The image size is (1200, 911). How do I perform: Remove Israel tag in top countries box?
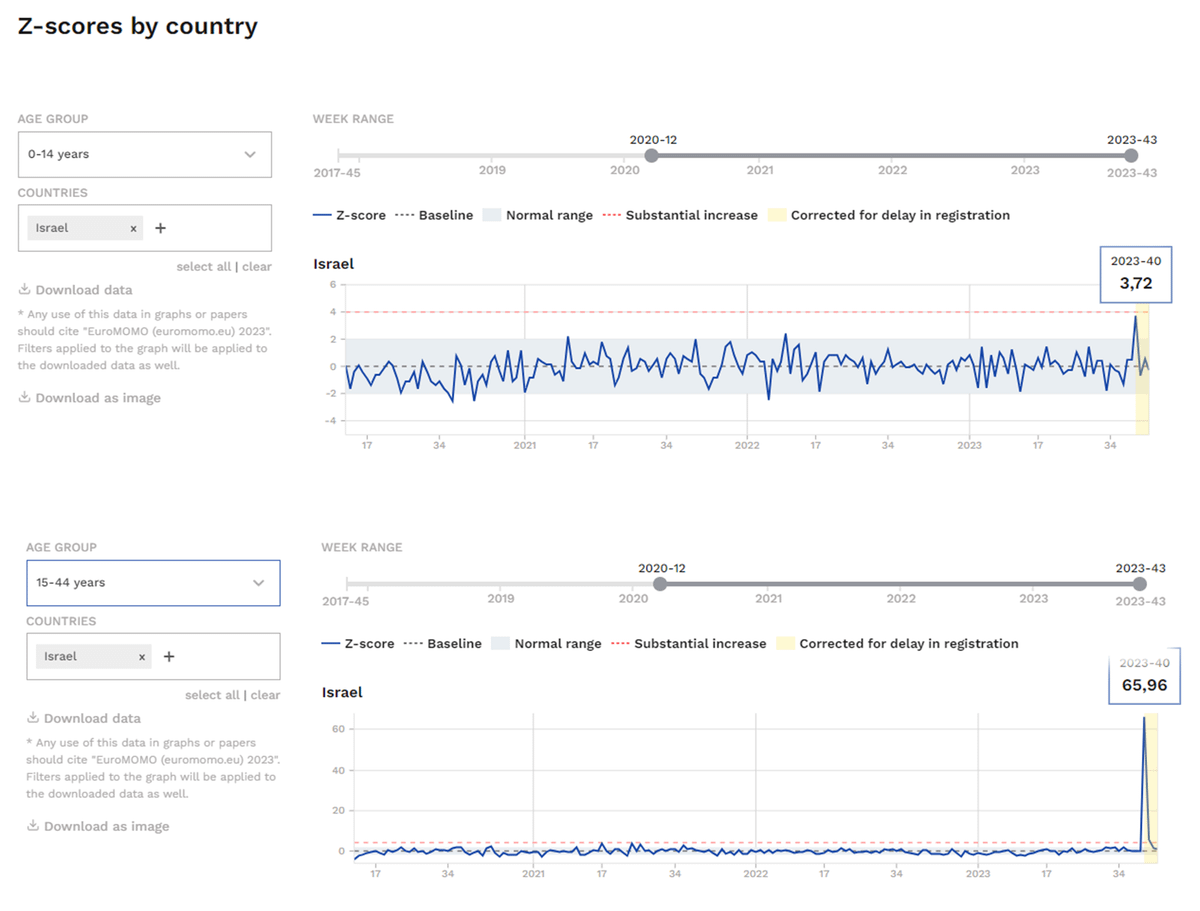[x=133, y=228]
